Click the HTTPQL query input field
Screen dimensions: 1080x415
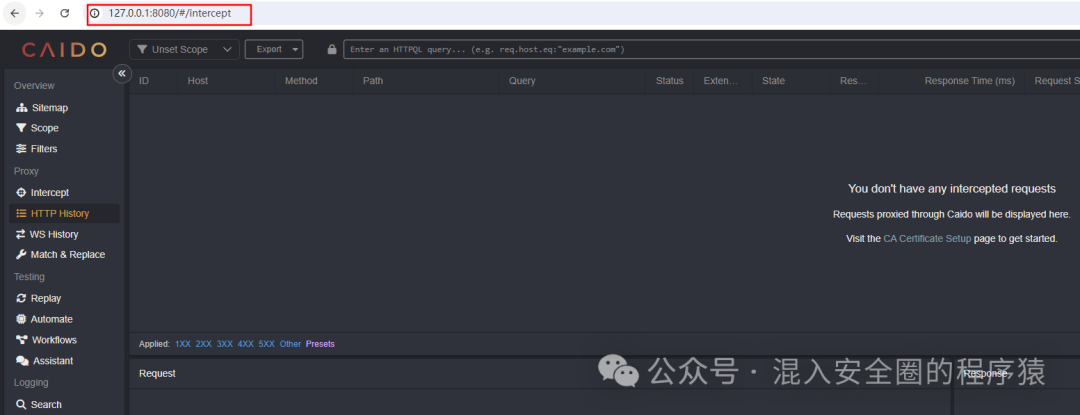tap(711, 50)
